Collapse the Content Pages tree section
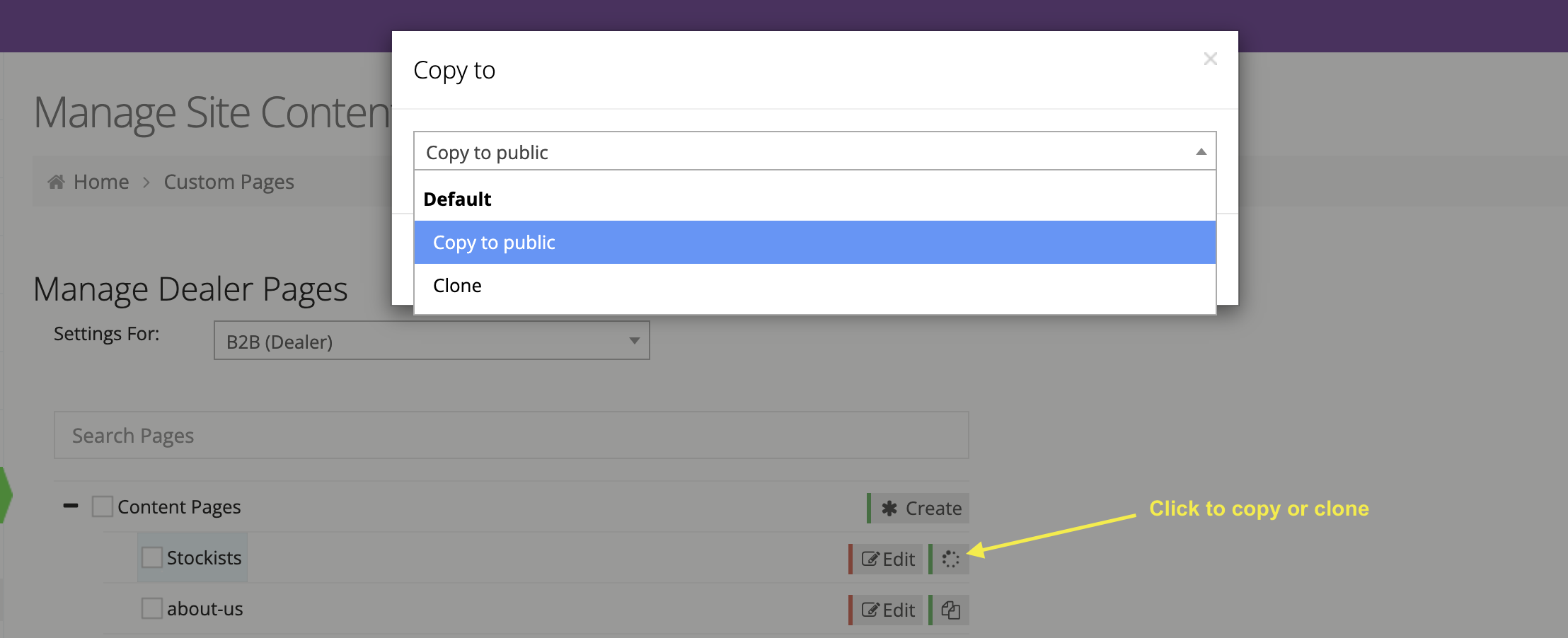 pos(71,506)
